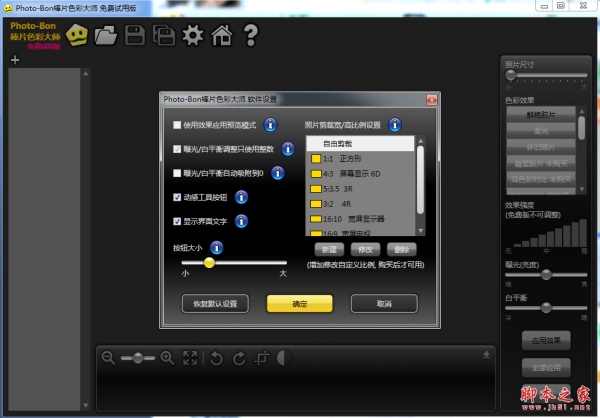
Task: Select 自由剪裁 in the ratio list
Action: pos(360,144)
